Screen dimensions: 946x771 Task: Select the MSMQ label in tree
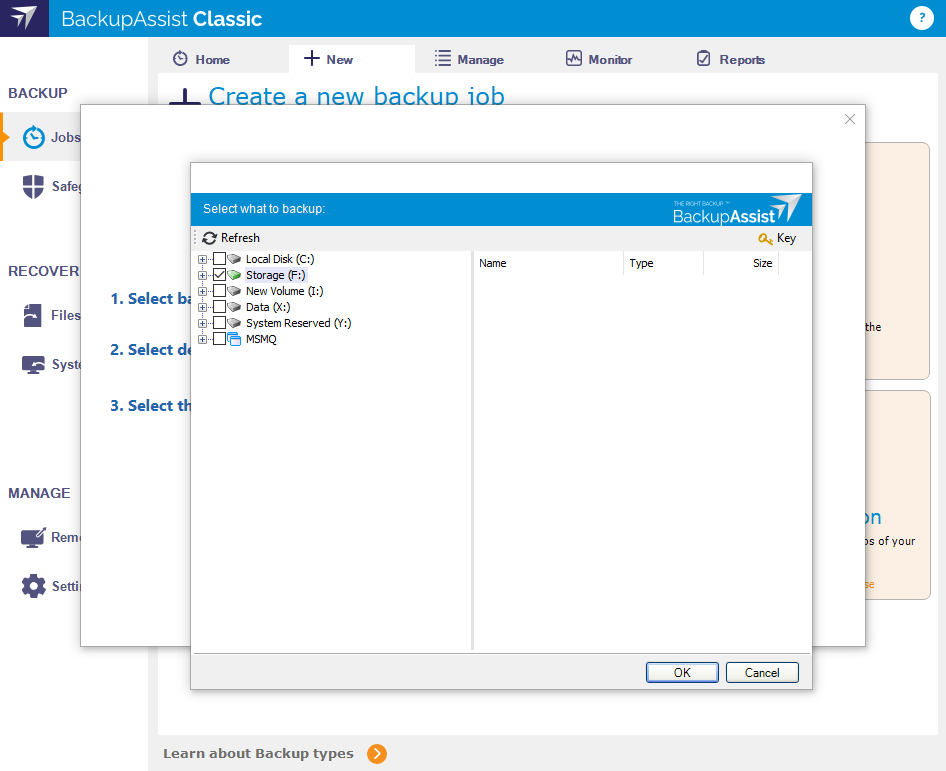click(x=261, y=339)
